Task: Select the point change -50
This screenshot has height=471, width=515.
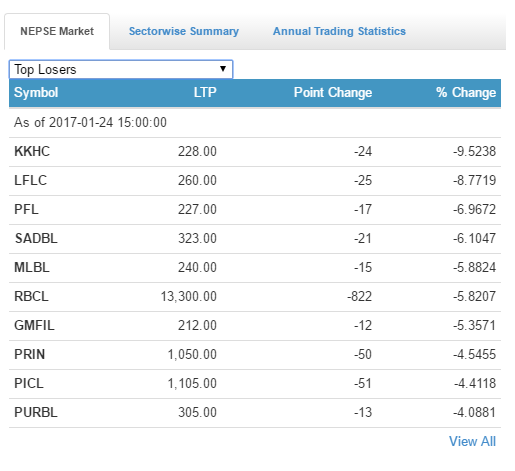Action: [x=363, y=354]
